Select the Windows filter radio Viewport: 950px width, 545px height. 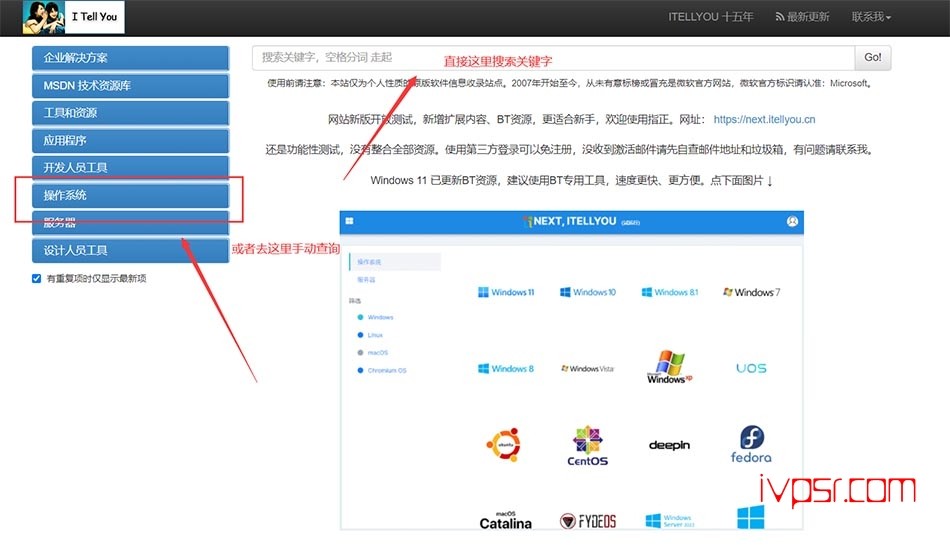point(360,317)
